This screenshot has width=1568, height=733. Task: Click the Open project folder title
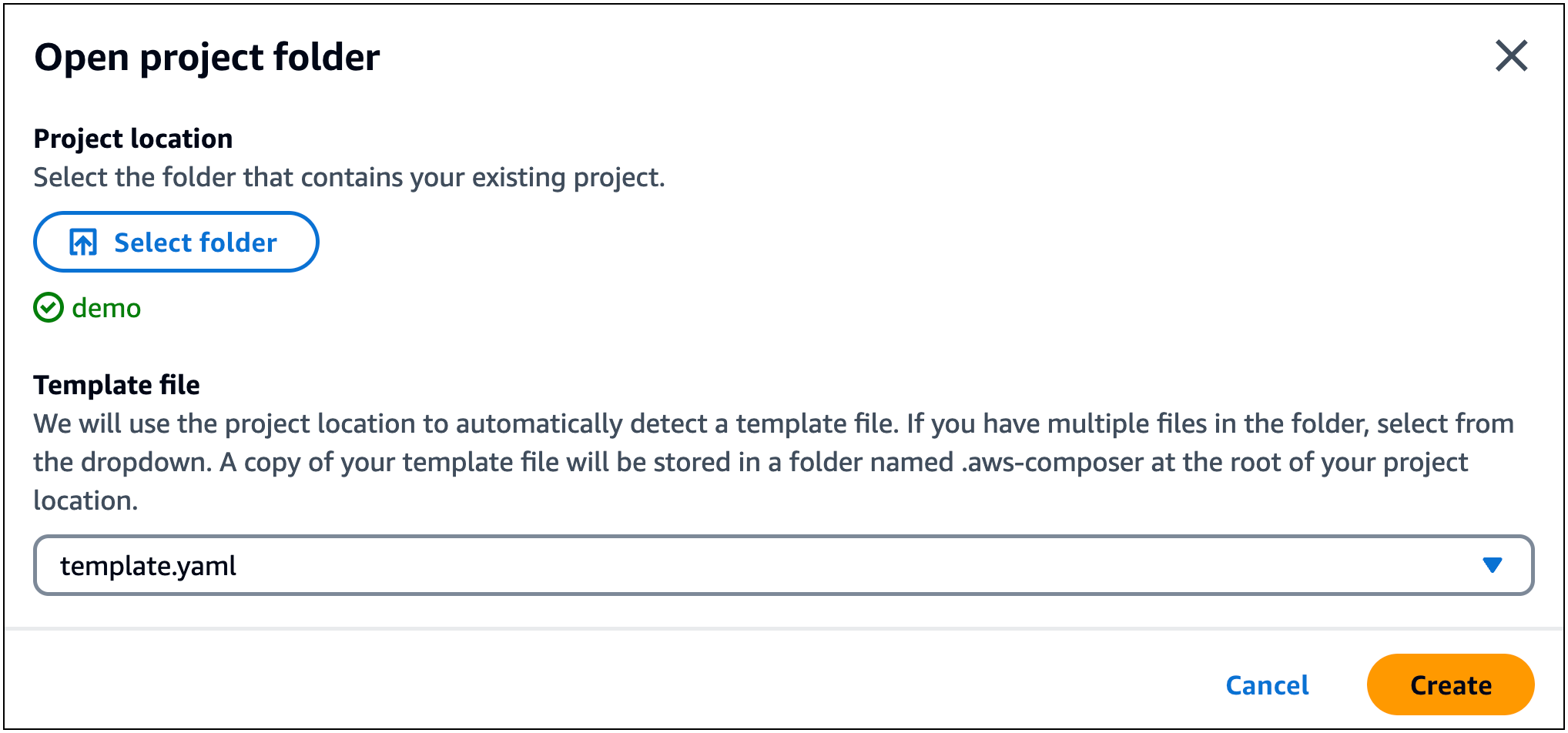(x=206, y=55)
